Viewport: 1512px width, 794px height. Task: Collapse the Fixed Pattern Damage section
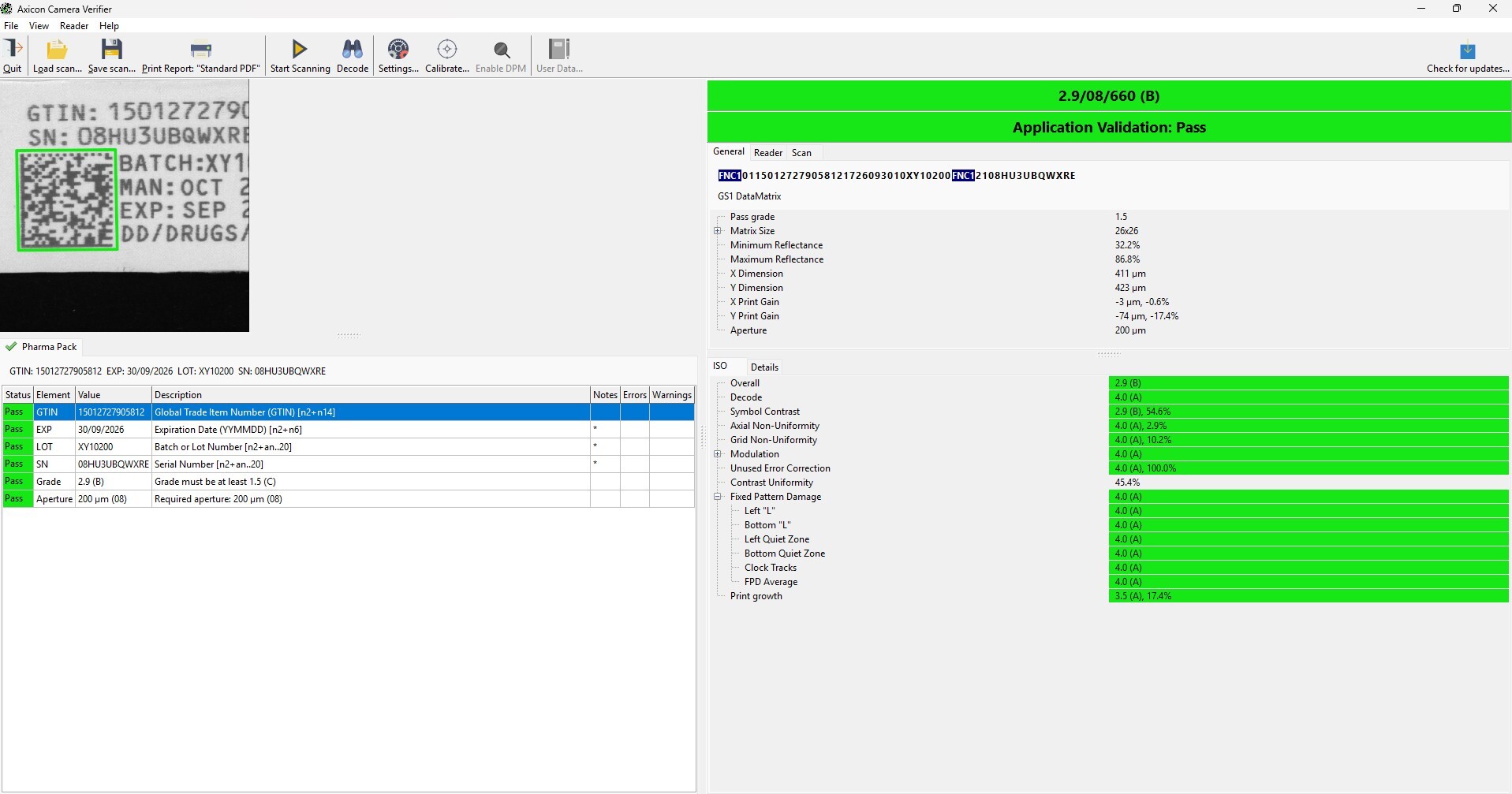pyautogui.click(x=719, y=497)
